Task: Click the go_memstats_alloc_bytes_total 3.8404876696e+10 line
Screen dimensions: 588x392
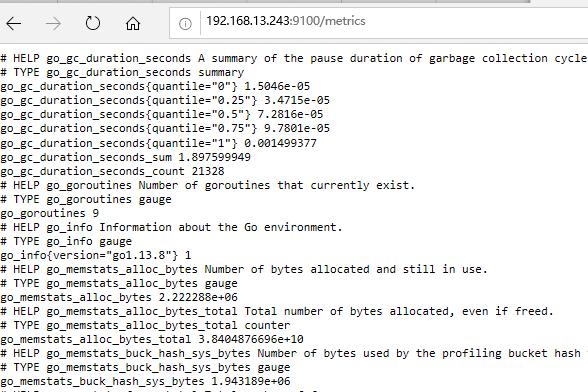Action: pos(152,339)
